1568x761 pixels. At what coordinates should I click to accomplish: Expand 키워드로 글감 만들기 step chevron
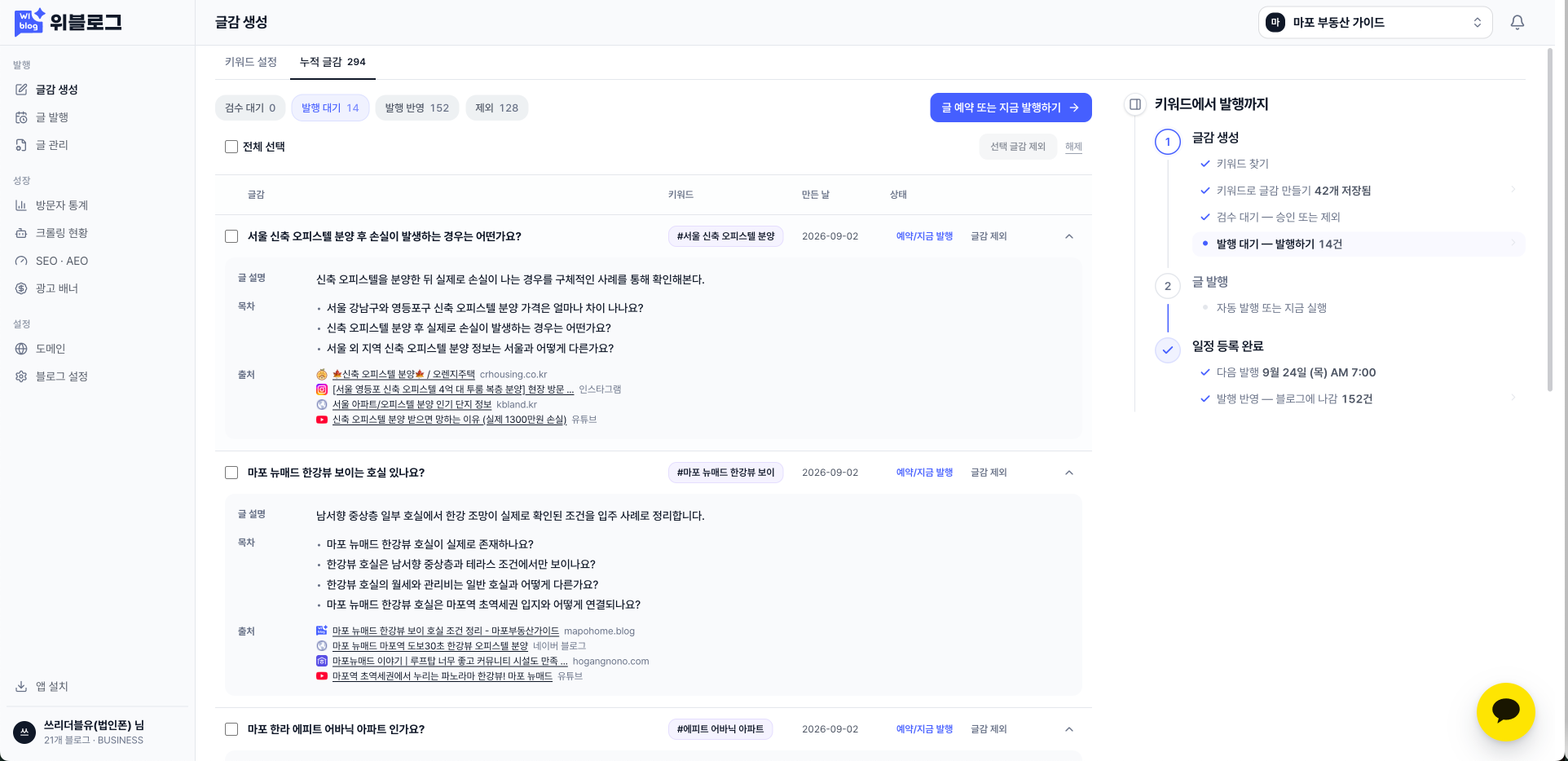(x=1513, y=190)
